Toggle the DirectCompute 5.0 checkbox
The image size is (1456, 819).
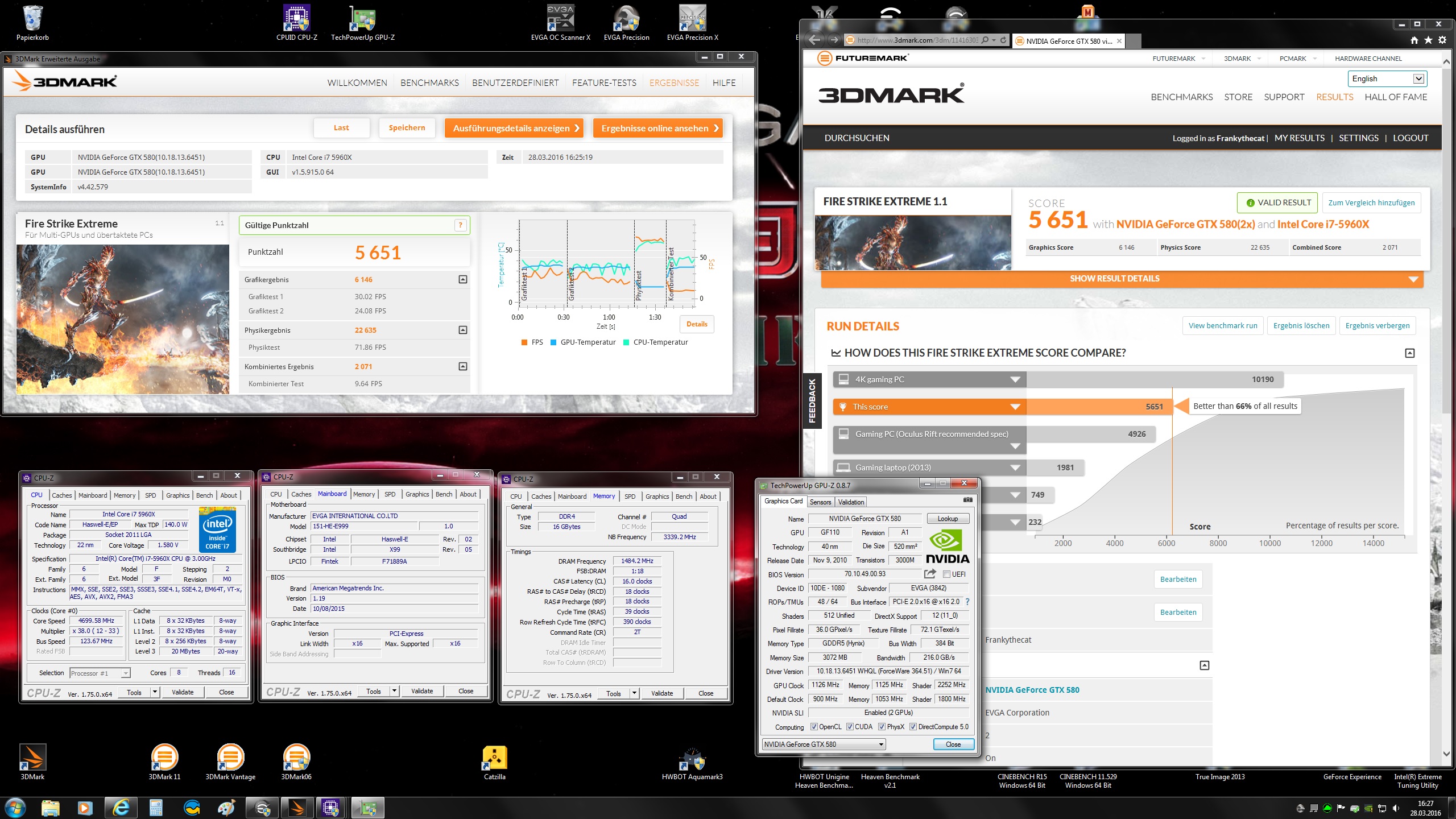[x=913, y=727]
